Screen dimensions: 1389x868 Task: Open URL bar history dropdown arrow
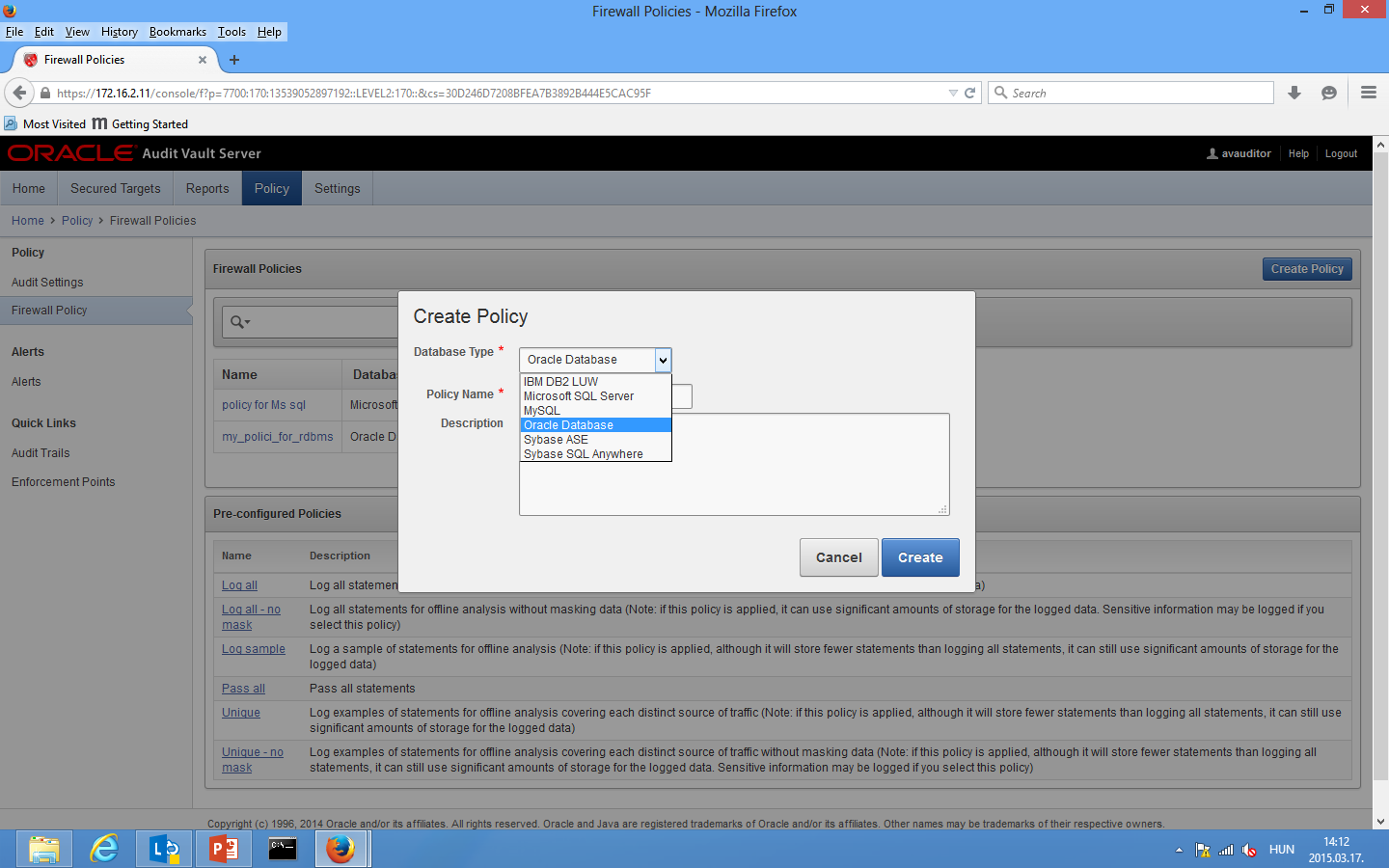[953, 93]
